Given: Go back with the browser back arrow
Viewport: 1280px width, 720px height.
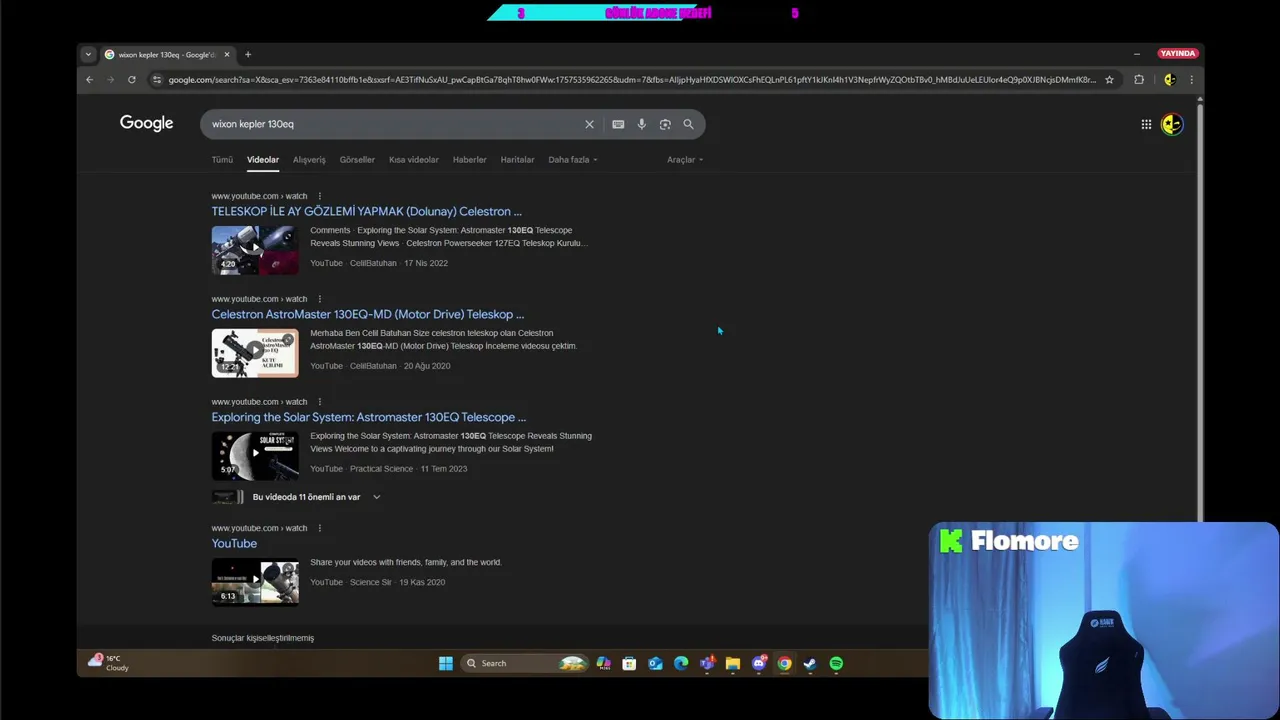Looking at the screenshot, I should click(x=89, y=80).
